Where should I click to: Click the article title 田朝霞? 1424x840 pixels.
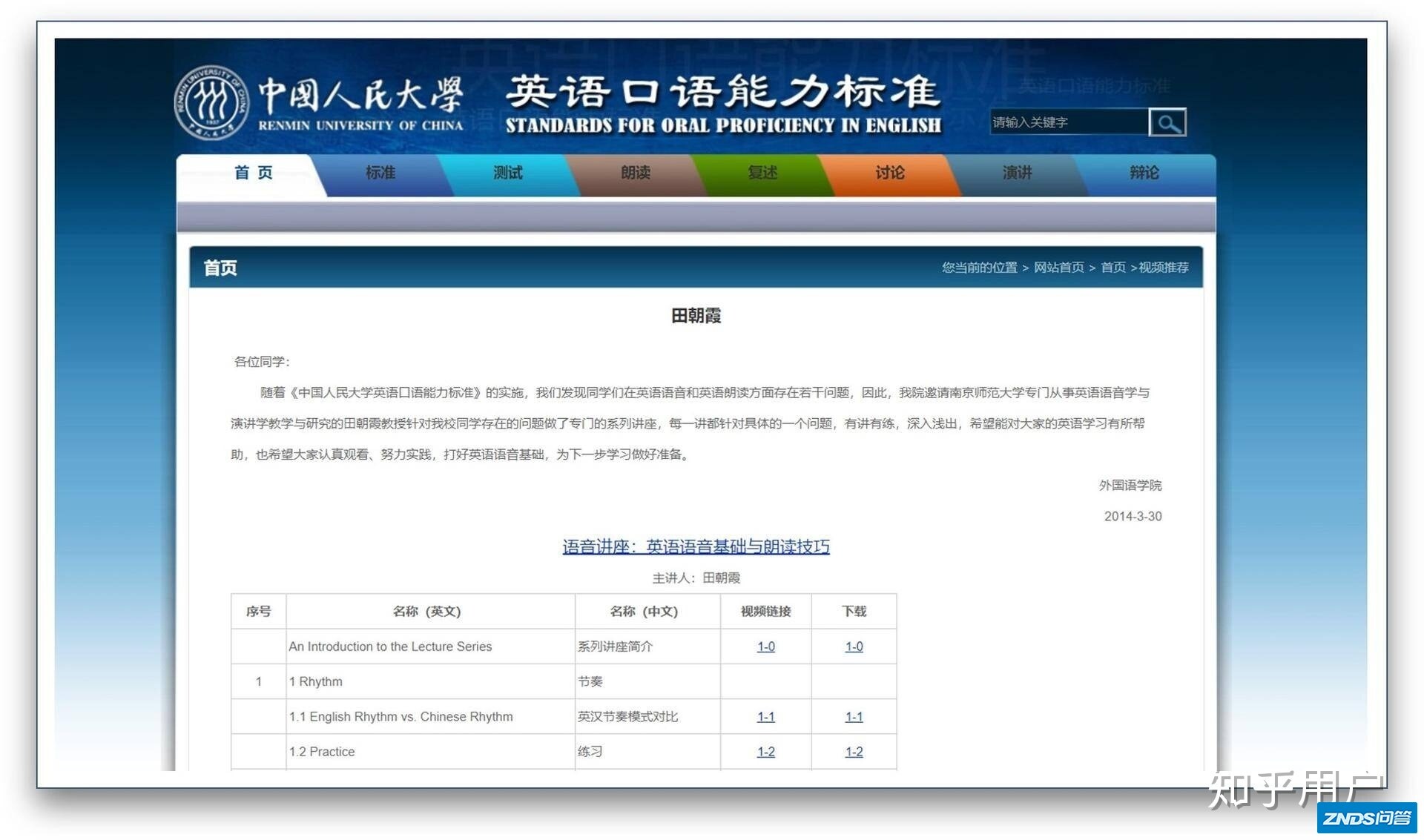(x=696, y=316)
